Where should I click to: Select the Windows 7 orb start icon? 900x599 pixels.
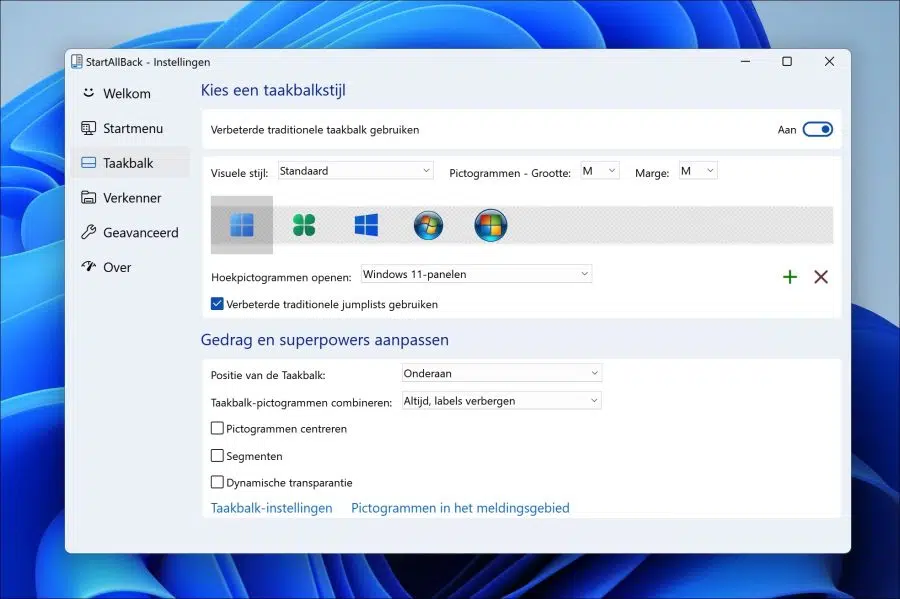click(428, 225)
